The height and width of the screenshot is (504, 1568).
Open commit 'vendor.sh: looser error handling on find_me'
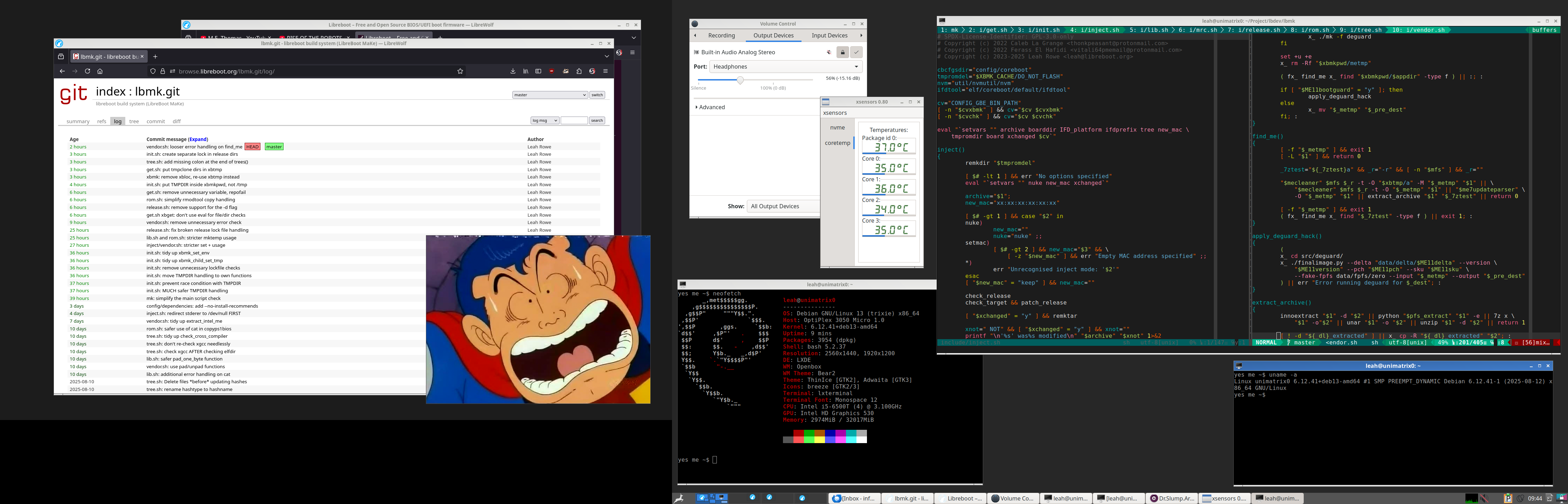[194, 147]
